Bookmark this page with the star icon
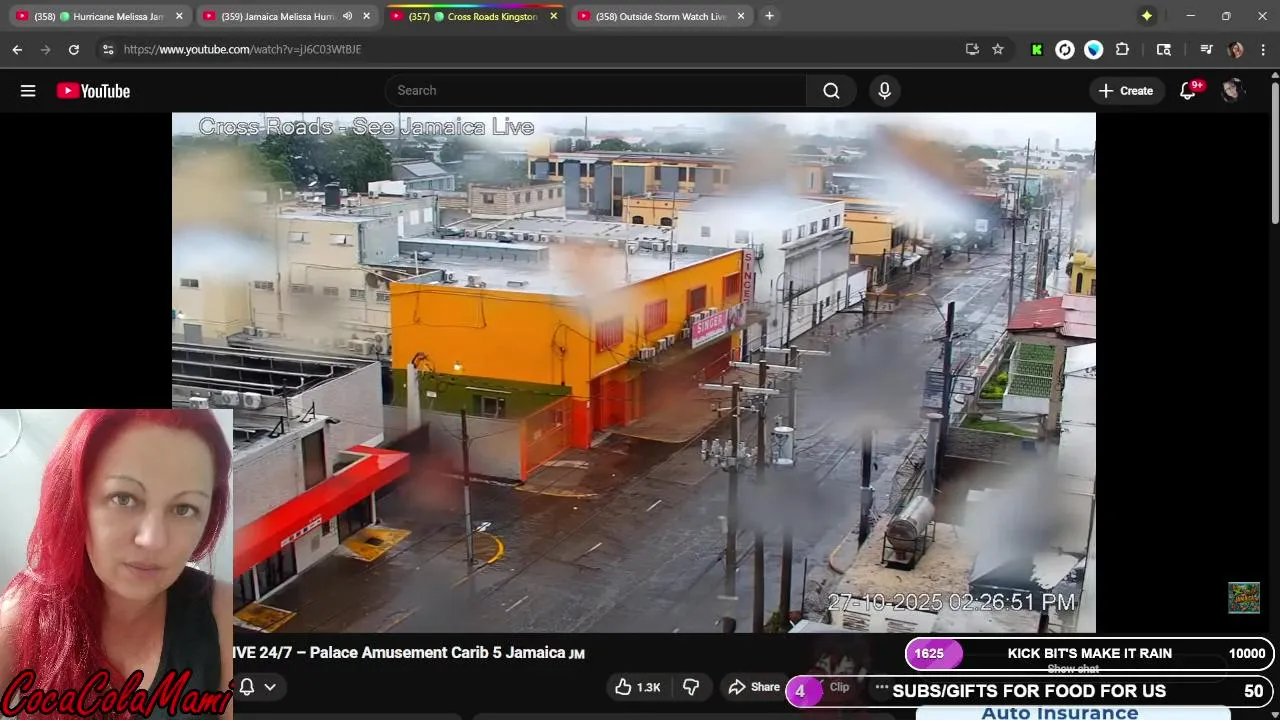The width and height of the screenshot is (1280, 720). pos(998,49)
